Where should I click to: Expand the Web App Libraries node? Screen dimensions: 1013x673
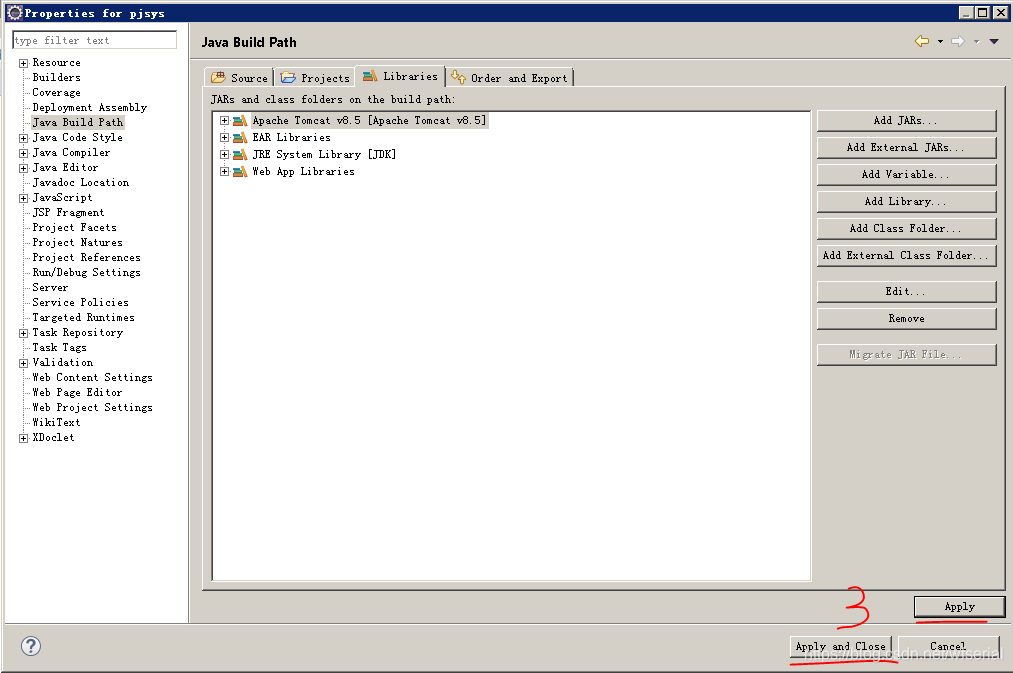224,172
